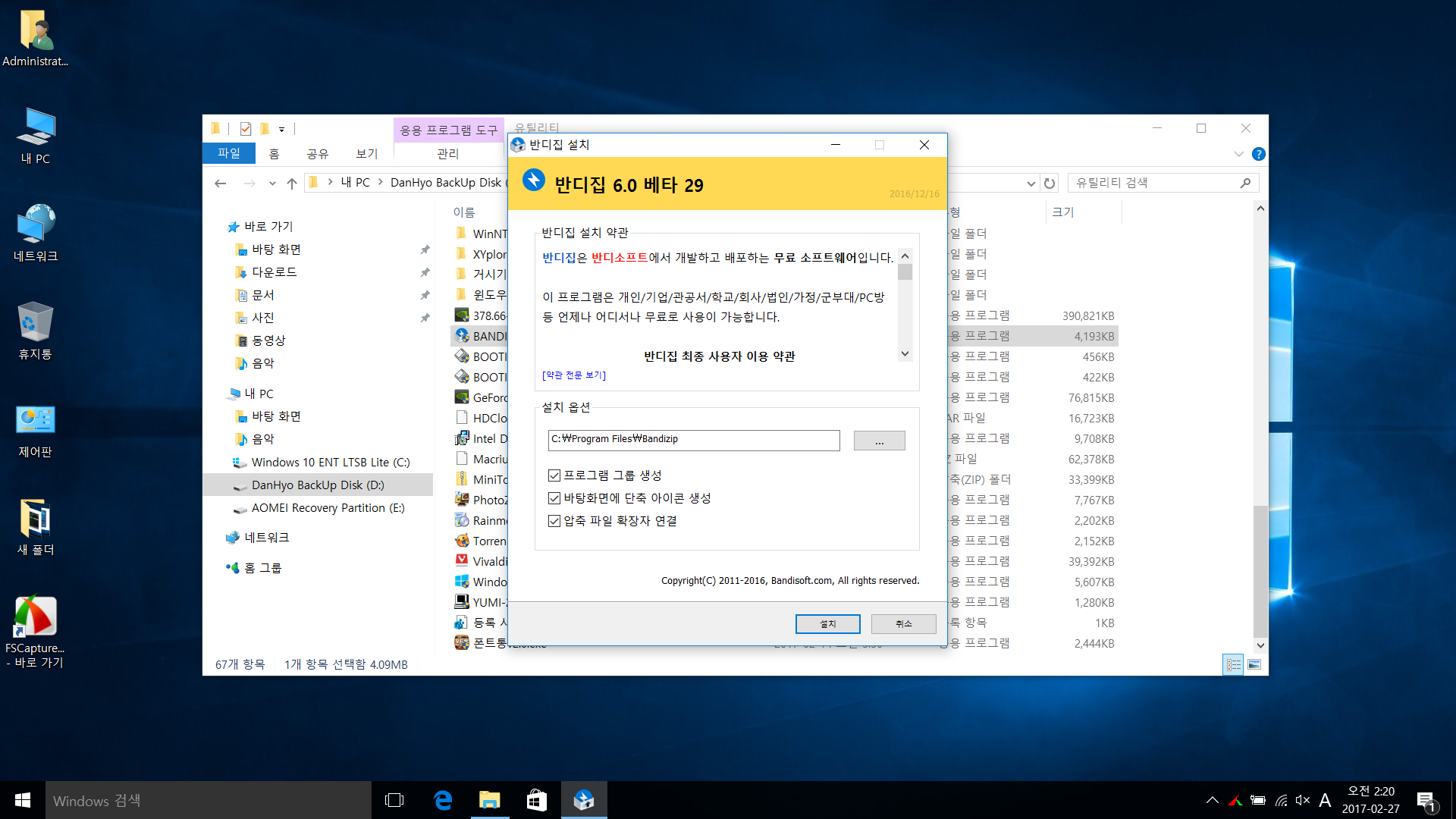Select Bandizip installer taskbar icon
Image resolution: width=1456 pixels, height=819 pixels.
point(584,800)
